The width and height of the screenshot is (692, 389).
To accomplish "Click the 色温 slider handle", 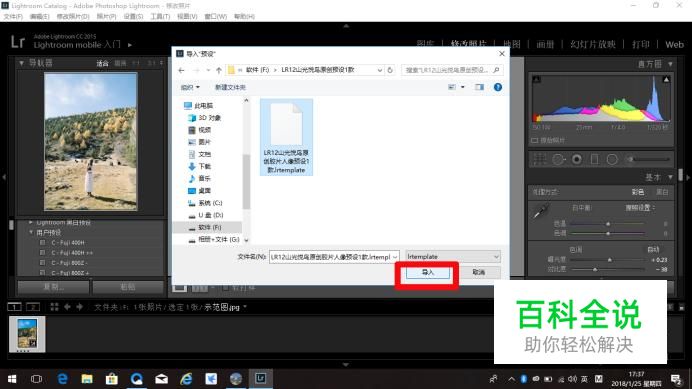I will (x=608, y=224).
